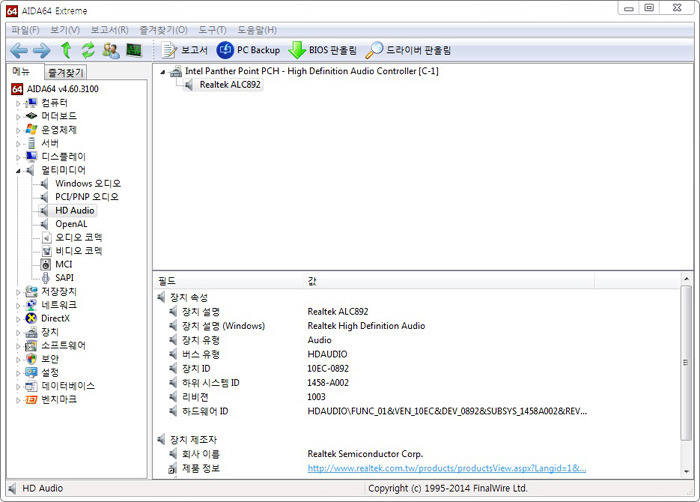
Task: Click the details scrollbar down arrow
Action: (x=687, y=472)
